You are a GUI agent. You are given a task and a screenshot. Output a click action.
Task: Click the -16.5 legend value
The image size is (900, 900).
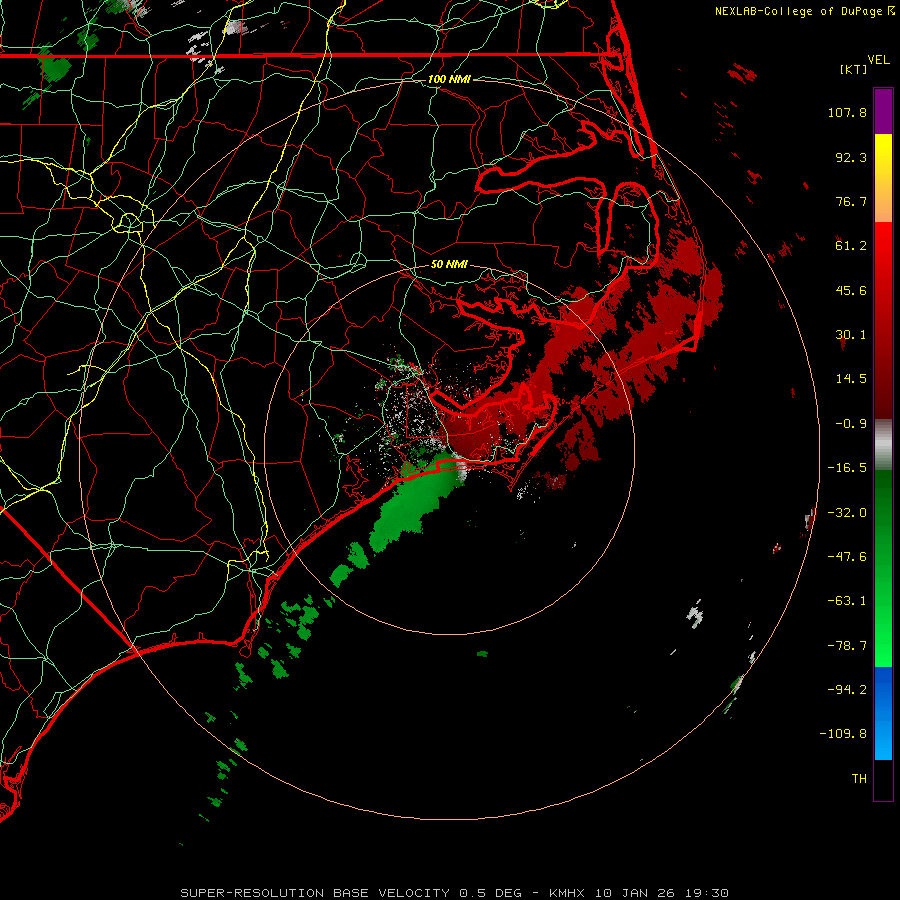(847, 468)
